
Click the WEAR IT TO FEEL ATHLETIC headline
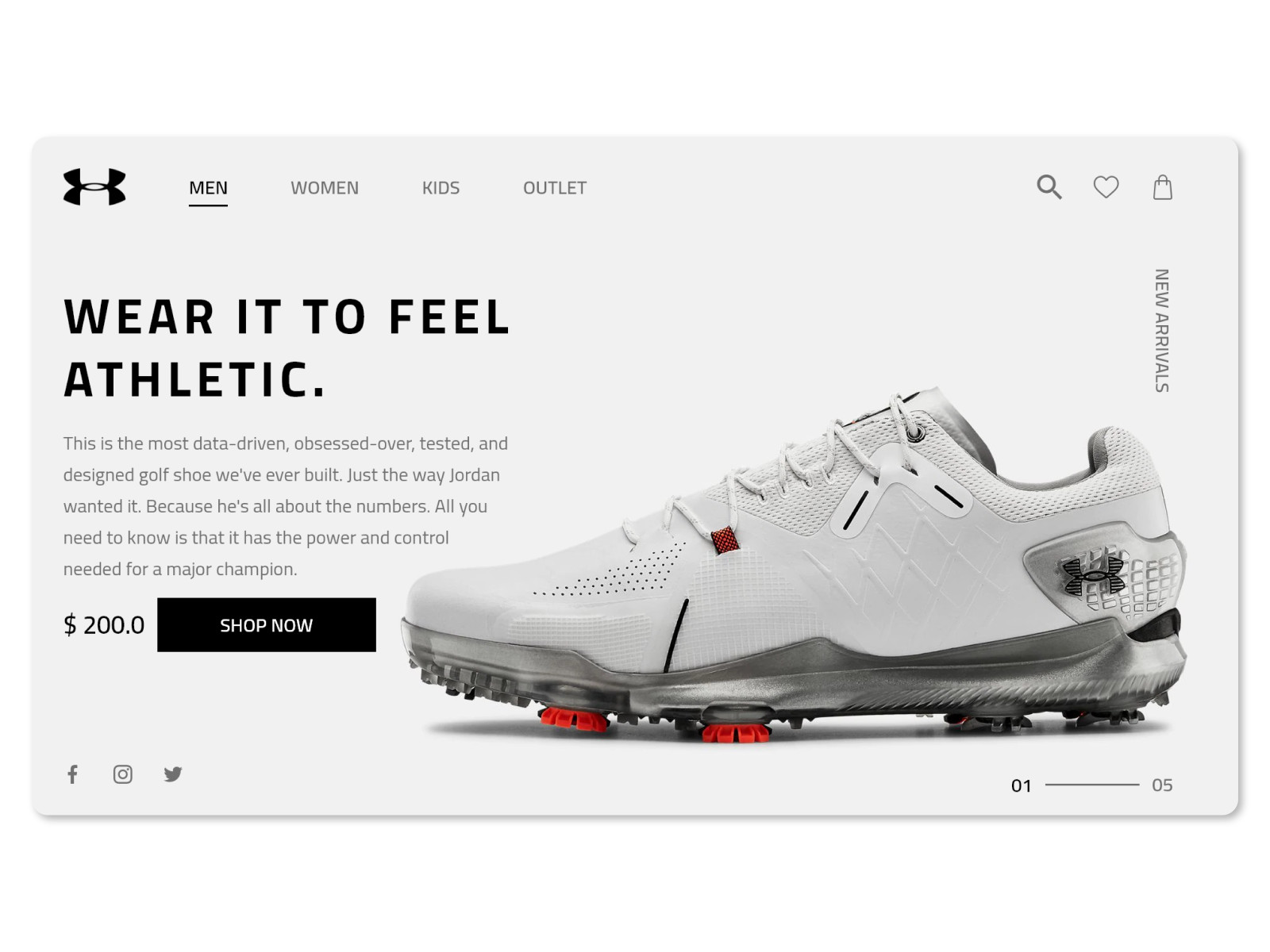287,348
